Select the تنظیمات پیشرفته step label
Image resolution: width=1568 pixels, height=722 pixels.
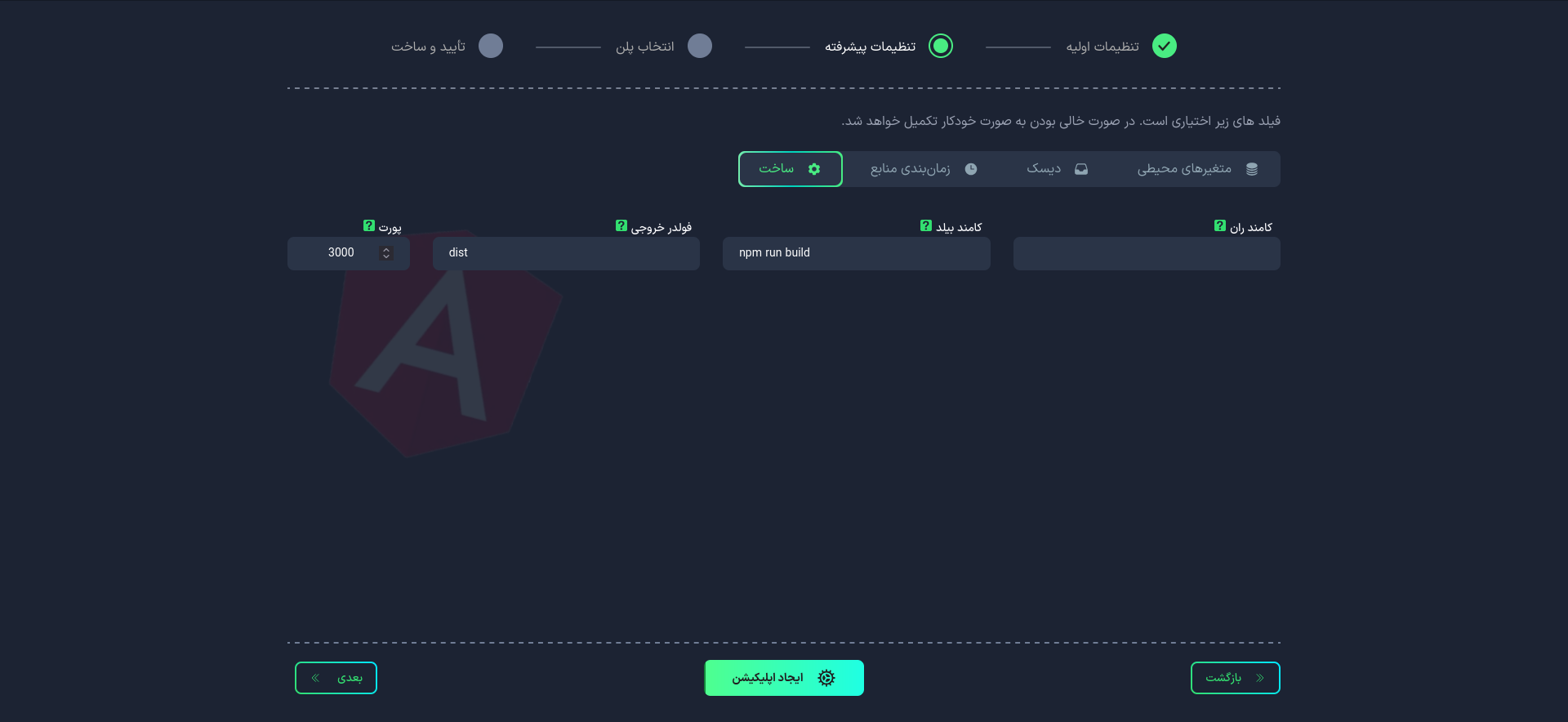[x=870, y=47]
